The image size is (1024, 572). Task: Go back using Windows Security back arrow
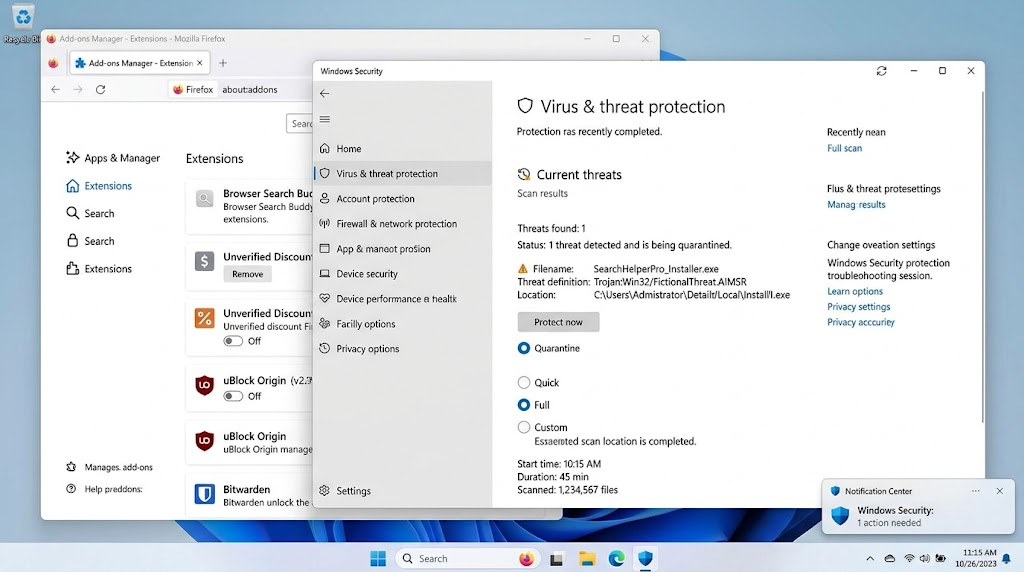point(325,93)
